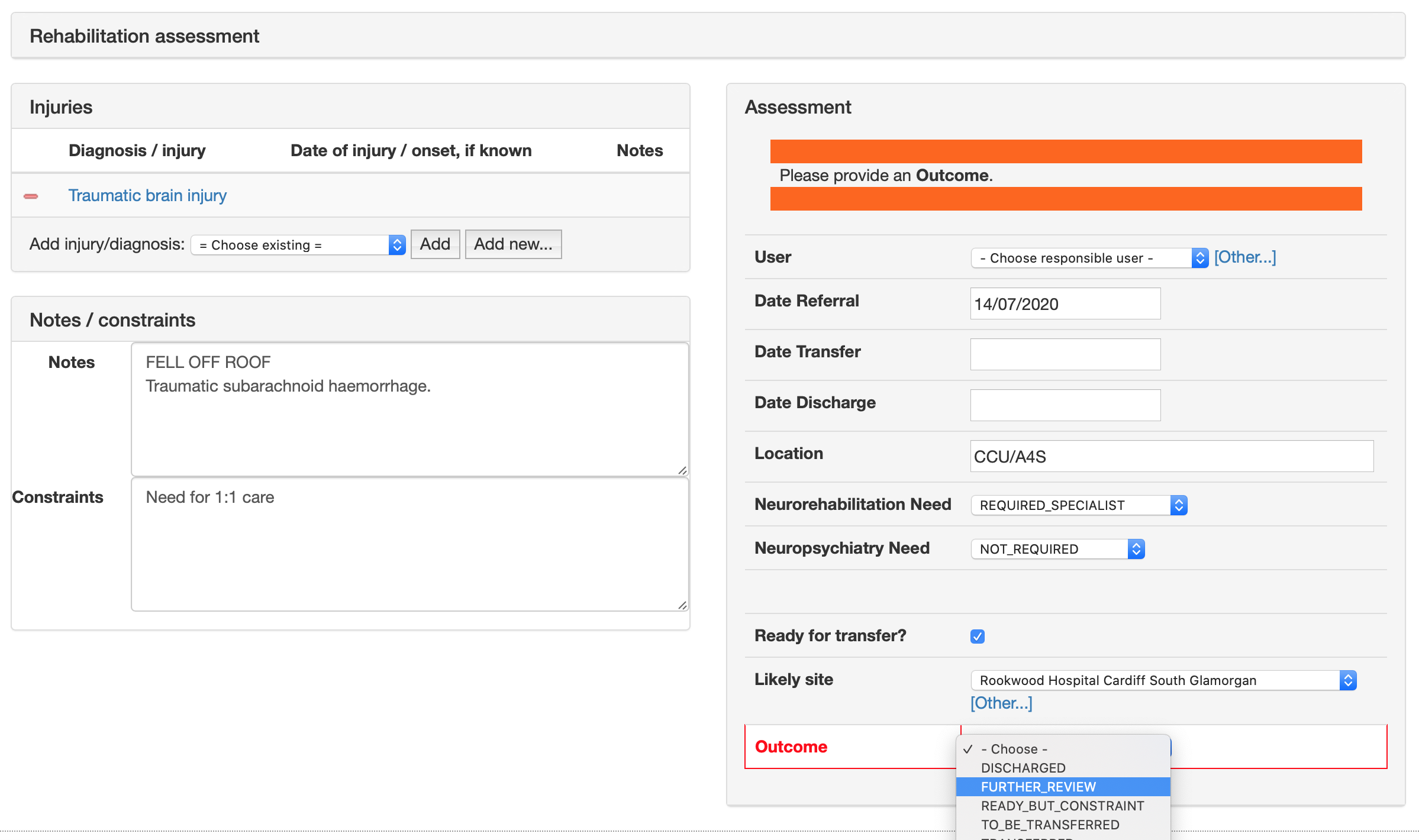Open the Likely site hospital dropdown
1419x840 pixels.
tap(1163, 680)
